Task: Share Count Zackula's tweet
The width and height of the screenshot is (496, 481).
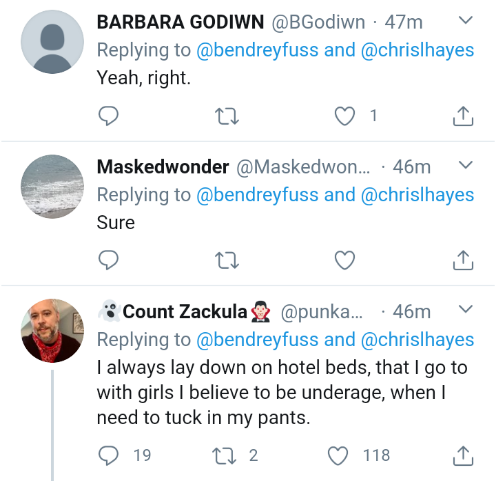Action: coord(463,456)
